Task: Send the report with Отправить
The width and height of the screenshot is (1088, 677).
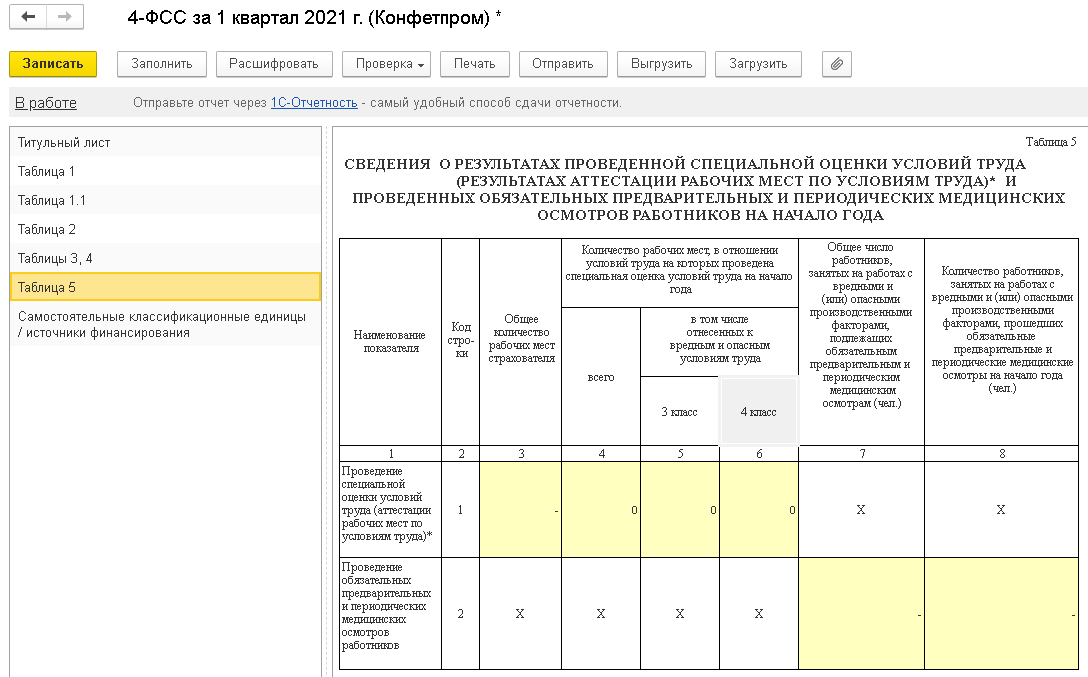Action: (x=563, y=64)
